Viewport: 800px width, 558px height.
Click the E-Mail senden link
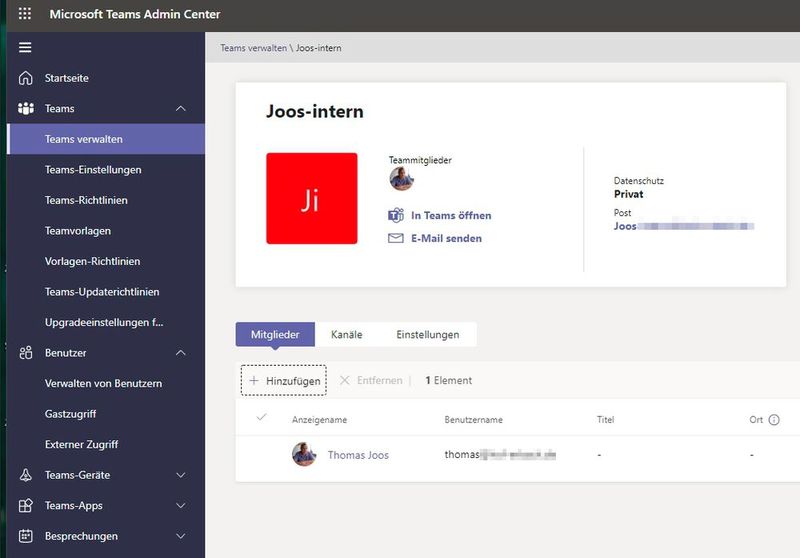pos(446,238)
